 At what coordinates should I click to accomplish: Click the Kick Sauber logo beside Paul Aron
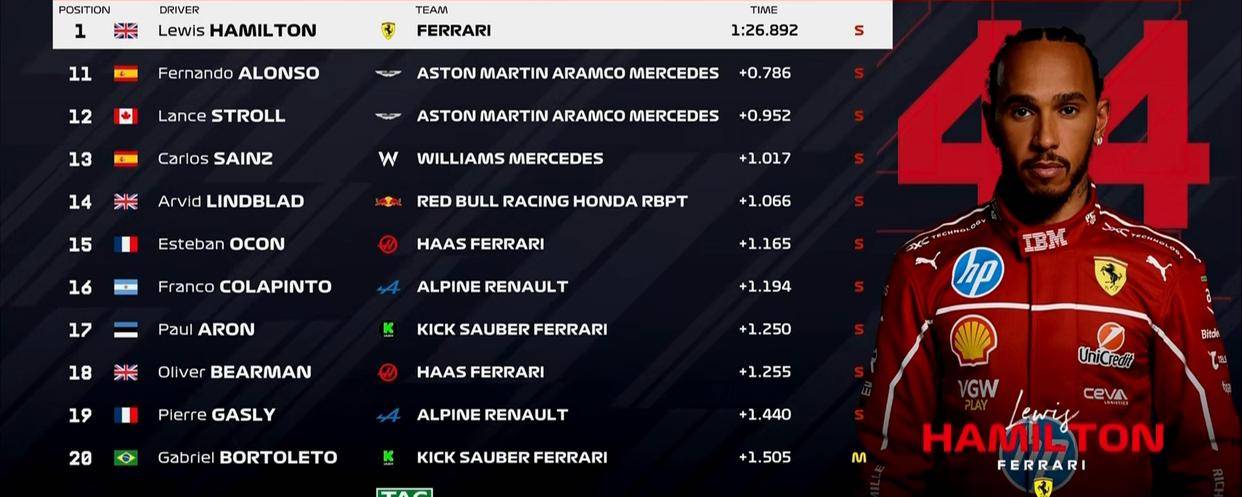(x=388, y=329)
